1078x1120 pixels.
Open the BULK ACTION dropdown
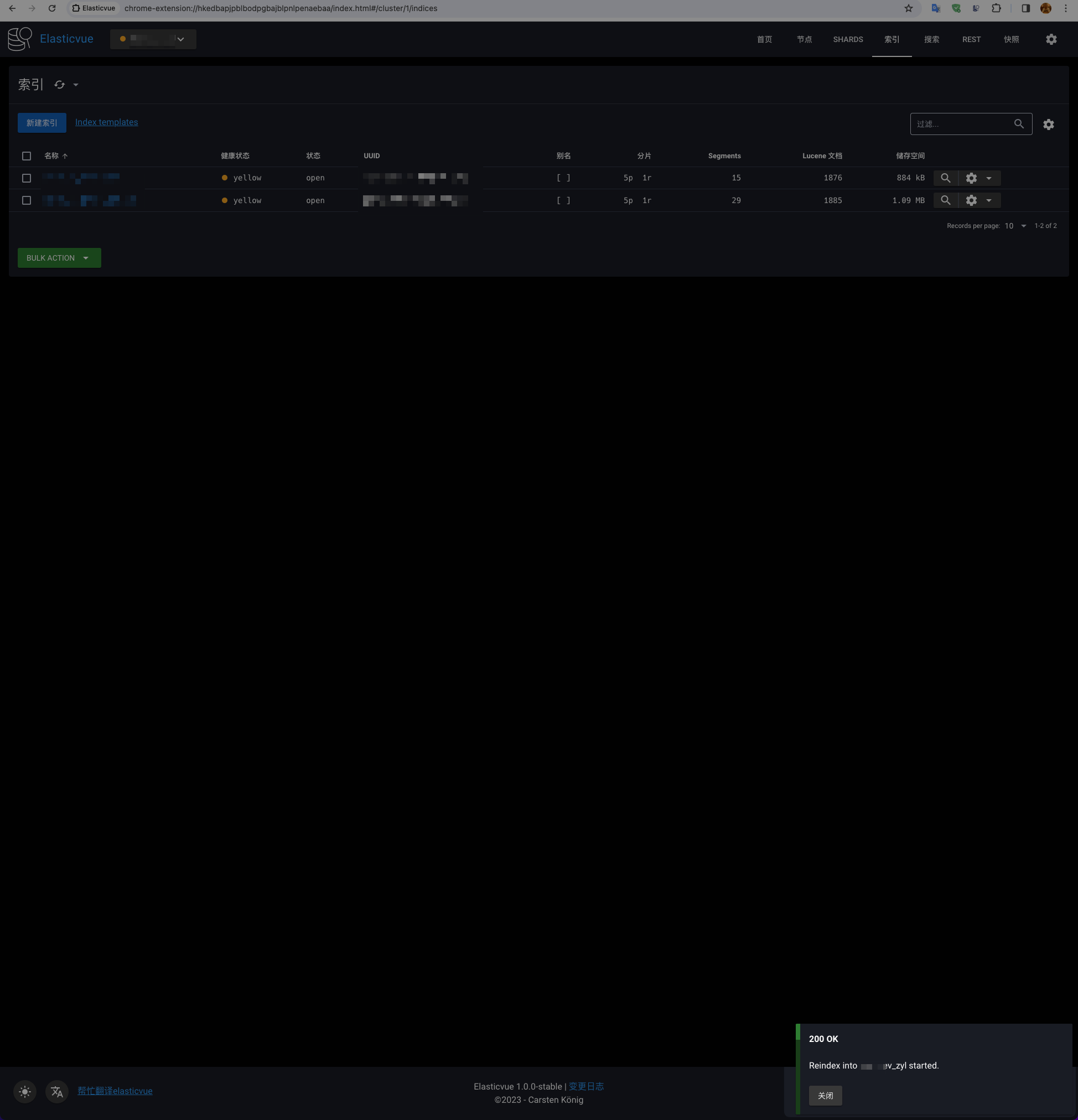59,258
